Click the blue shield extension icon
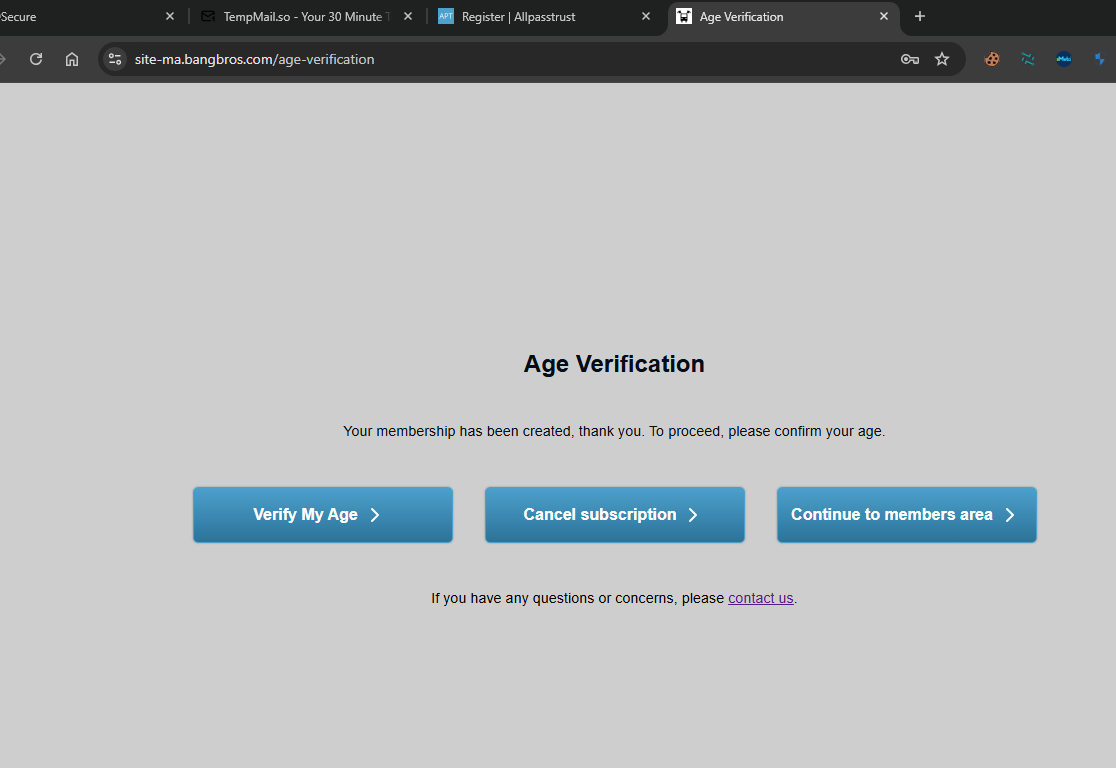Viewport: 1116px width, 768px height. [1099, 59]
